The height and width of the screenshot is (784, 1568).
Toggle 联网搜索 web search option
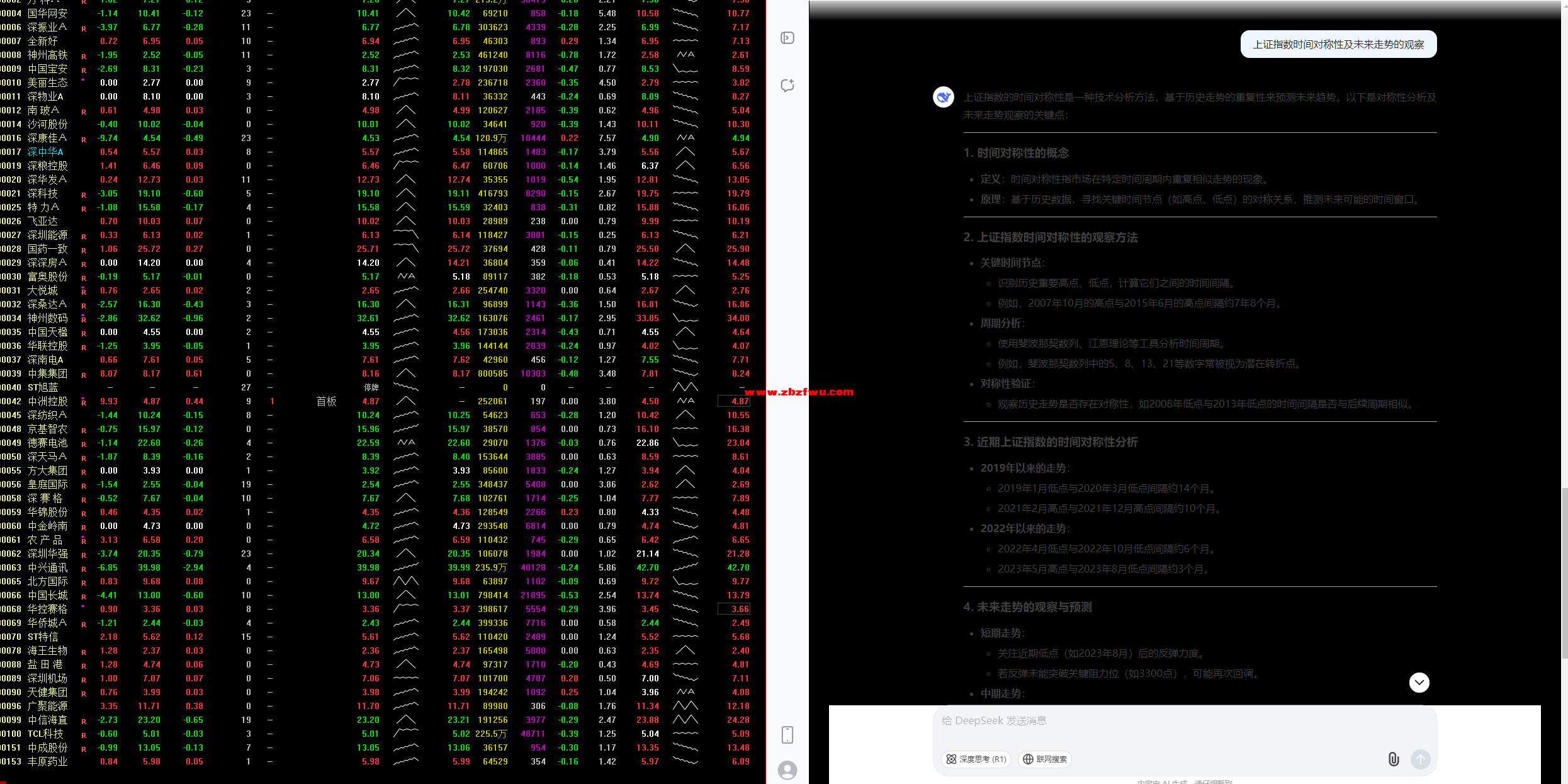point(1045,759)
